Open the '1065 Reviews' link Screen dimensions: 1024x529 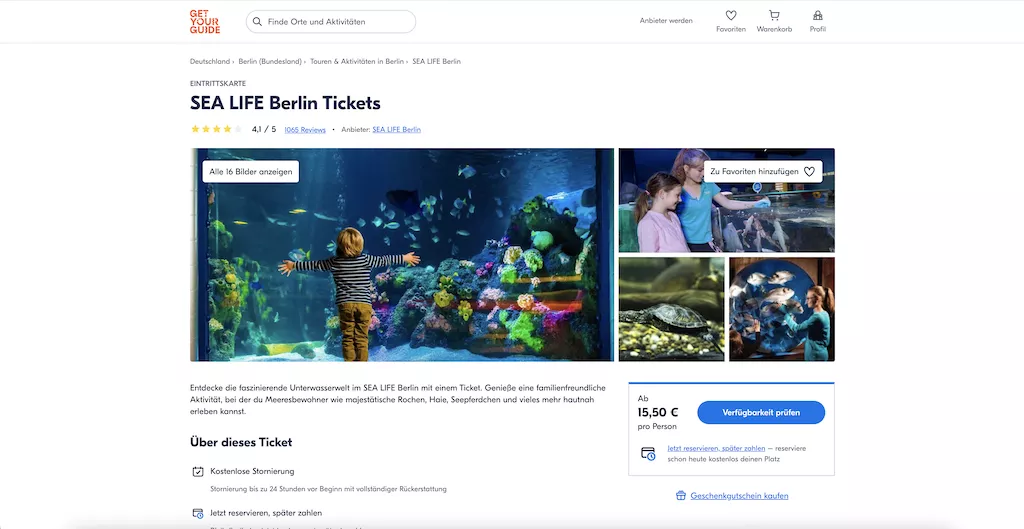[305, 130]
